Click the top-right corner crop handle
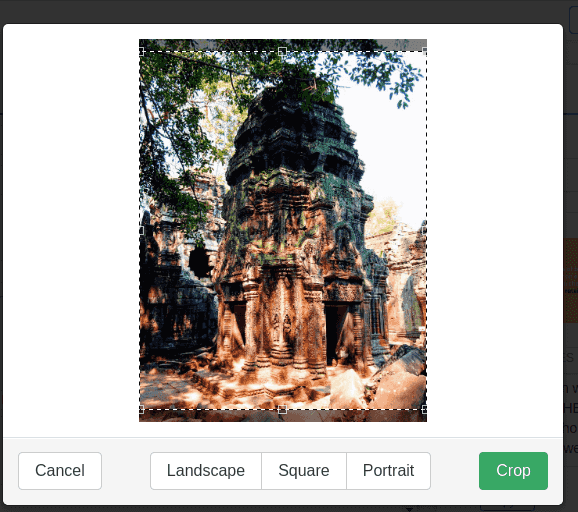 425,51
